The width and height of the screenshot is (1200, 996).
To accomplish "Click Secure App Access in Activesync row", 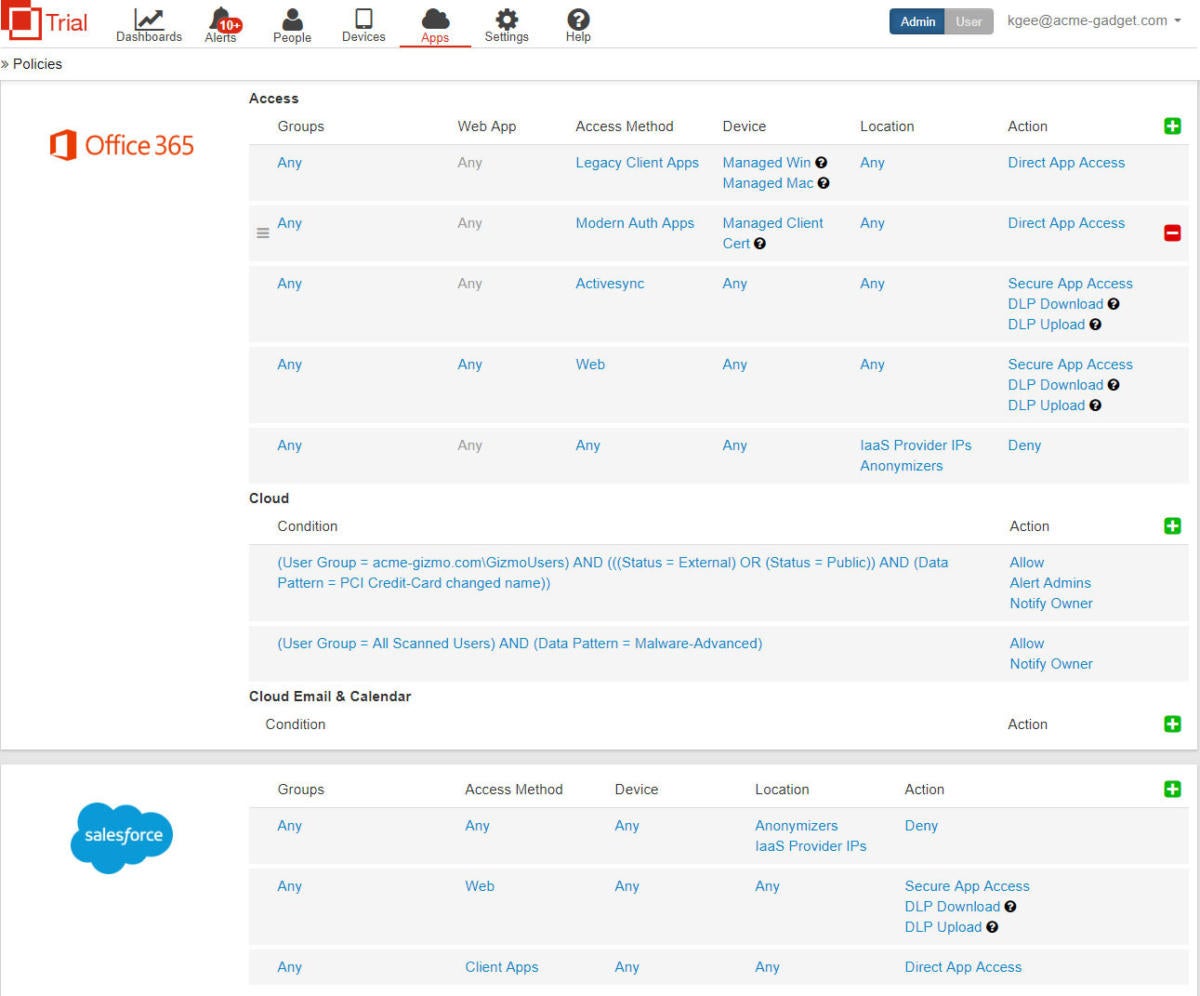I will tap(1070, 284).
